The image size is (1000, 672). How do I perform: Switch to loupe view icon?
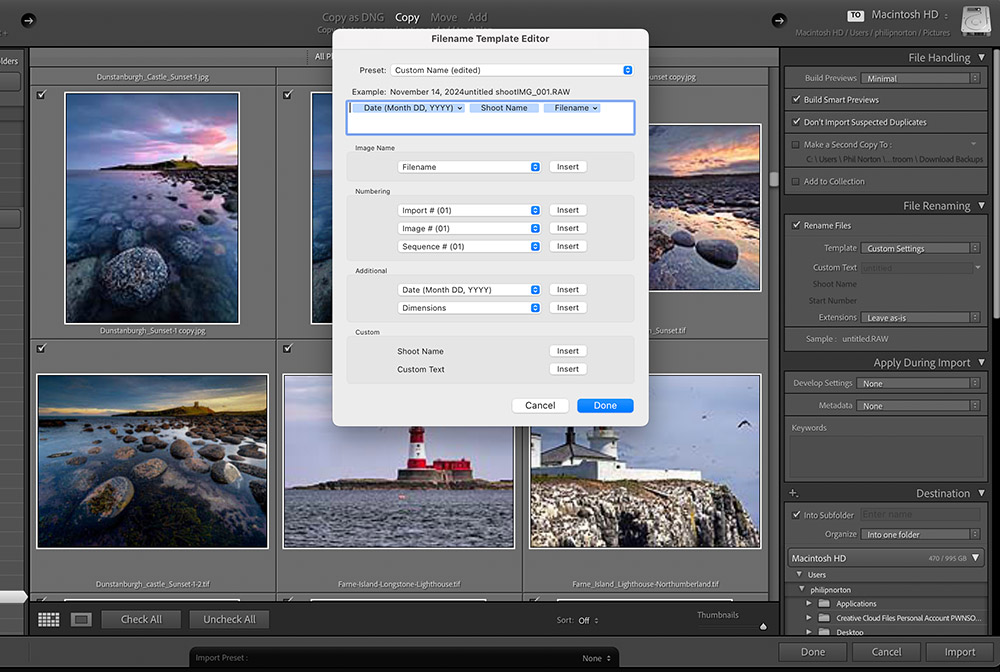pos(81,619)
